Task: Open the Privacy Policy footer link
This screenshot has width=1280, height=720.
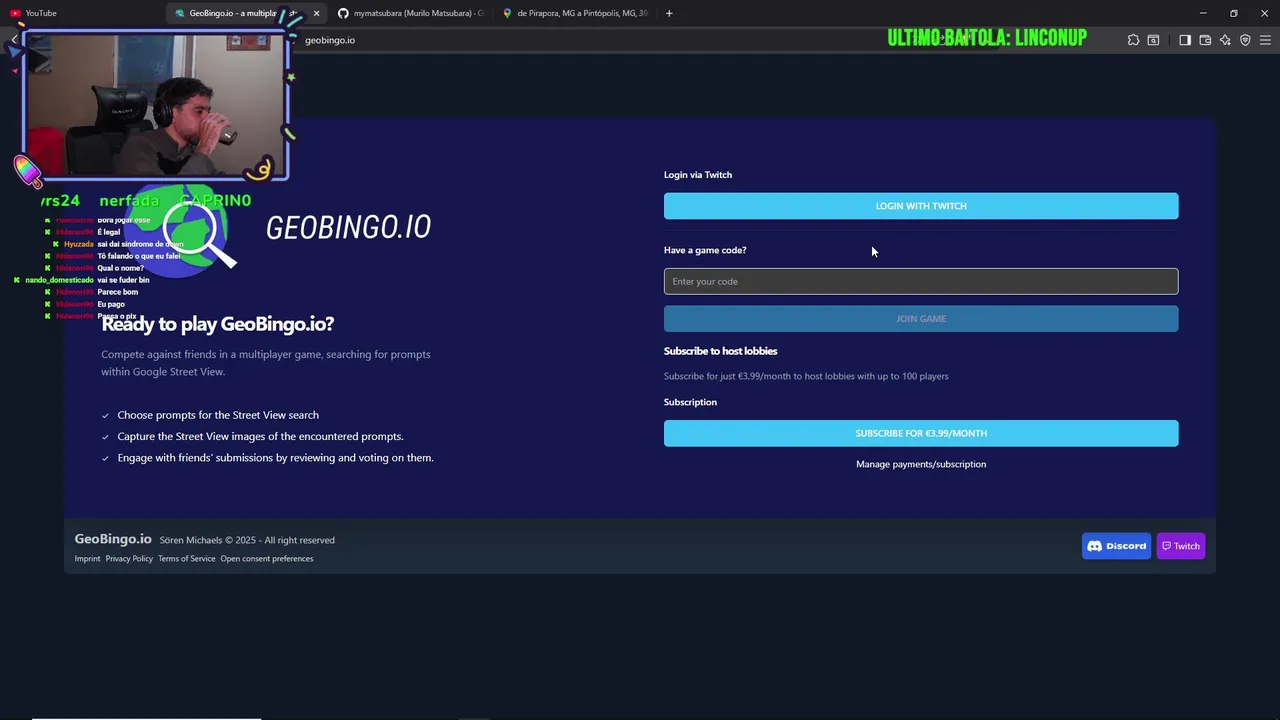Action: 129,559
